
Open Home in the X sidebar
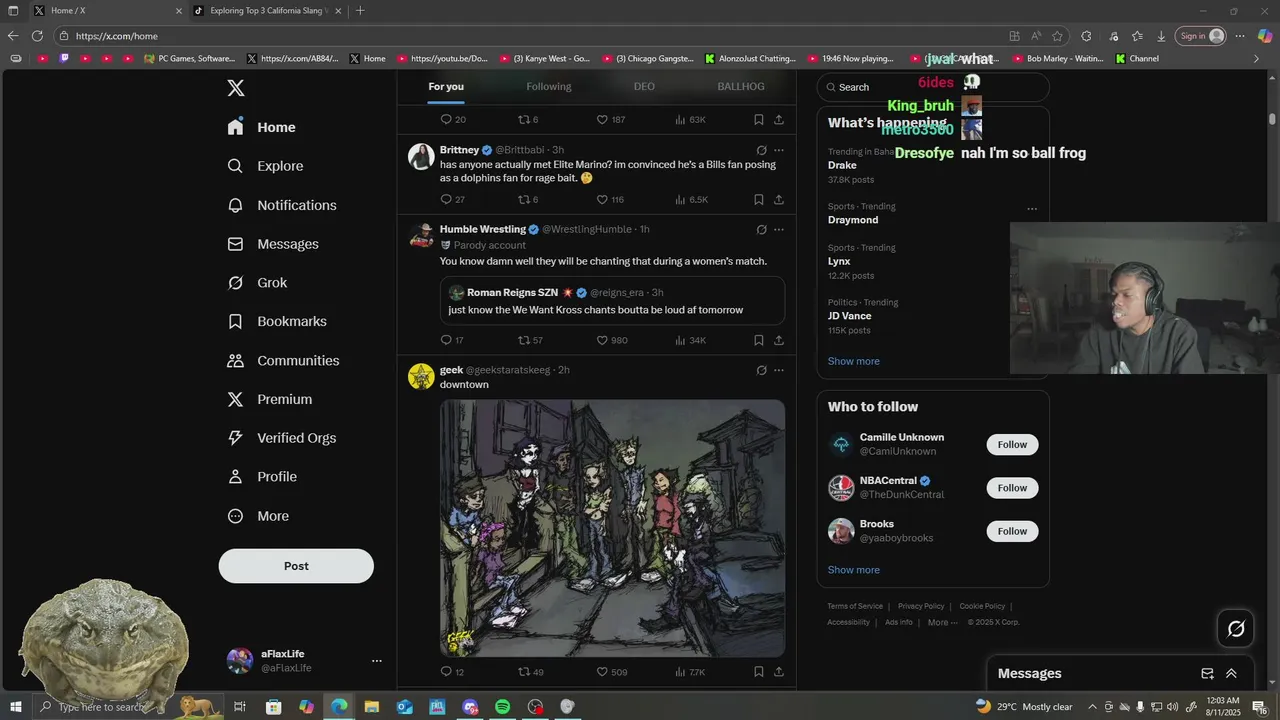[x=261, y=127]
